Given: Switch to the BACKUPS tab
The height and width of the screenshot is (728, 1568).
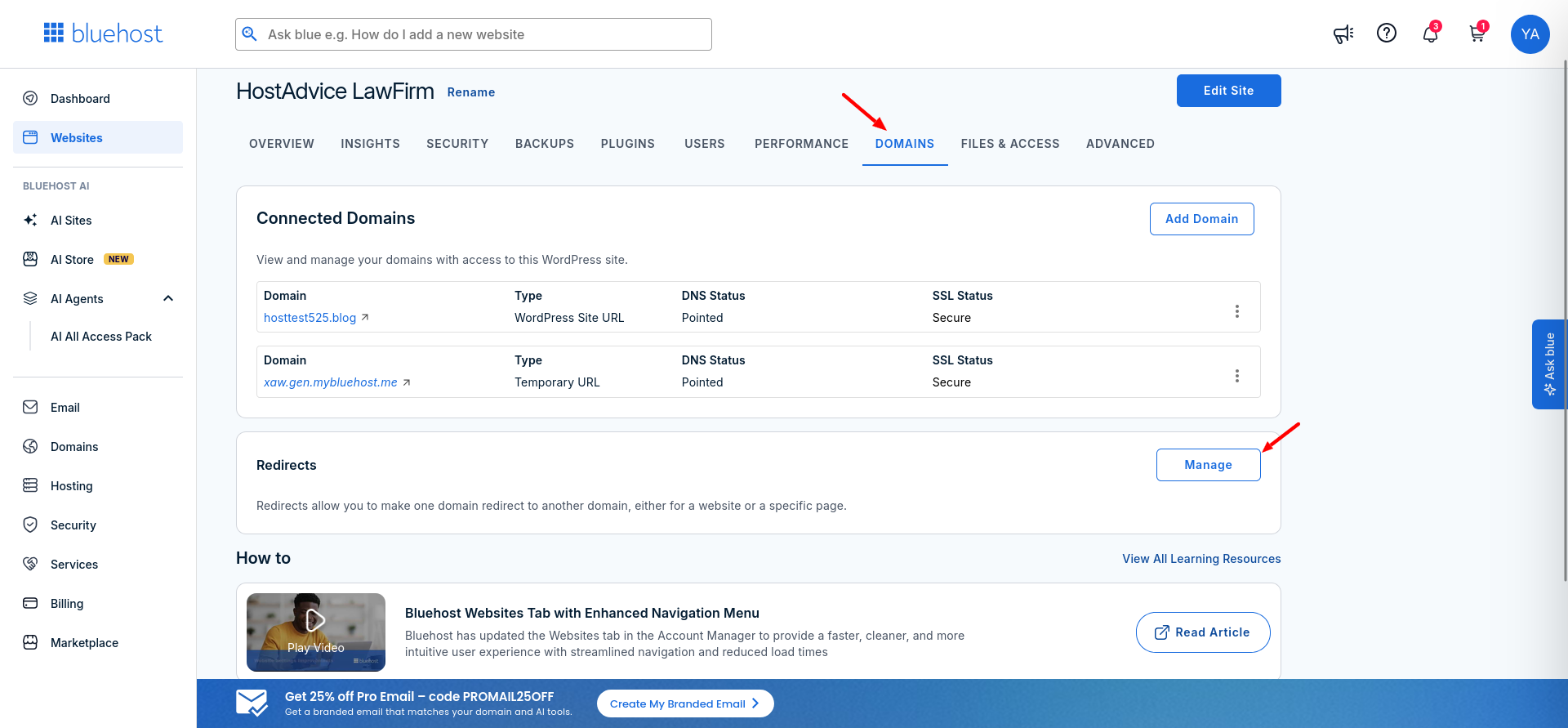Looking at the screenshot, I should point(545,144).
